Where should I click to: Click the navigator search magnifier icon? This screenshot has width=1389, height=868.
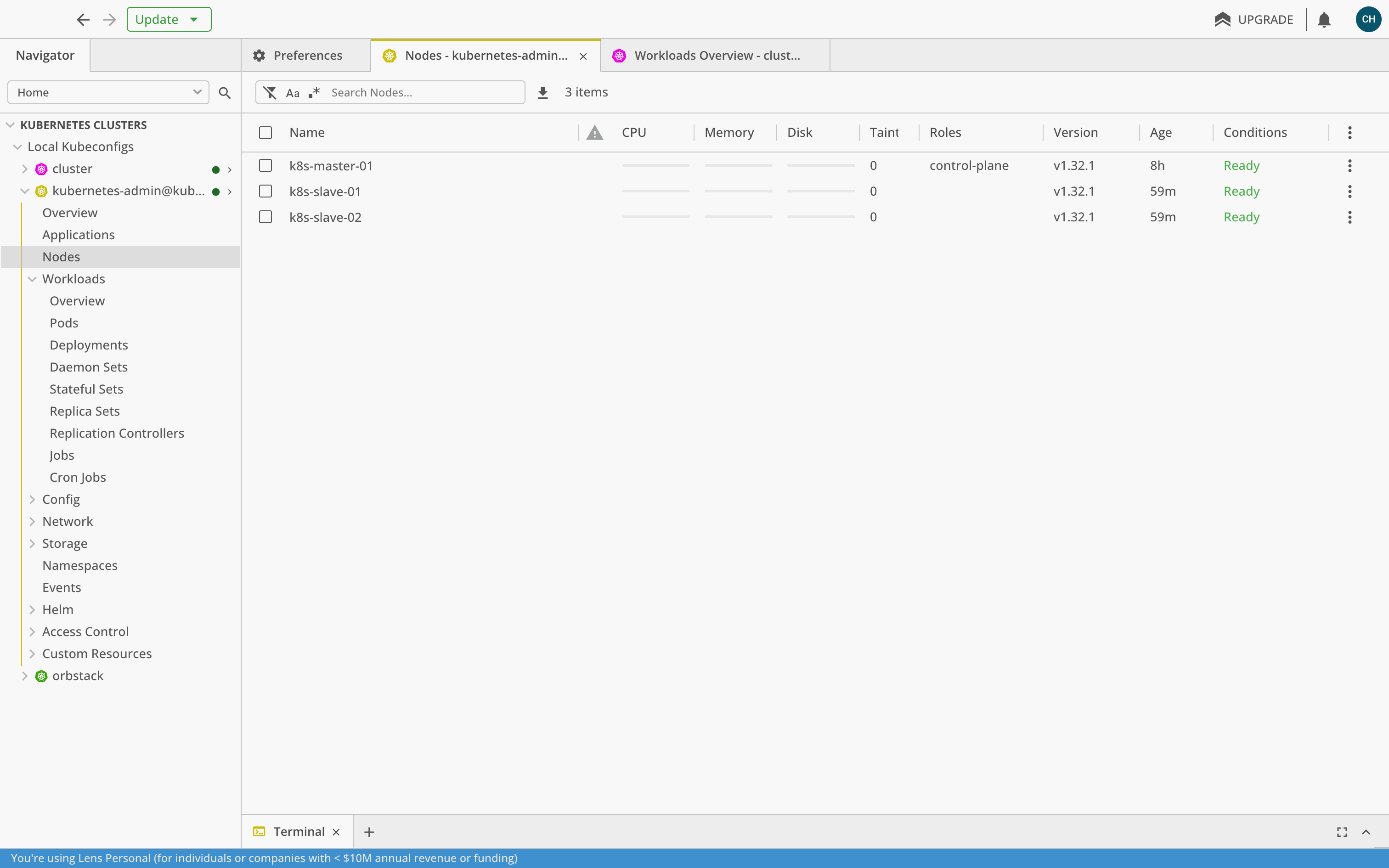point(225,92)
